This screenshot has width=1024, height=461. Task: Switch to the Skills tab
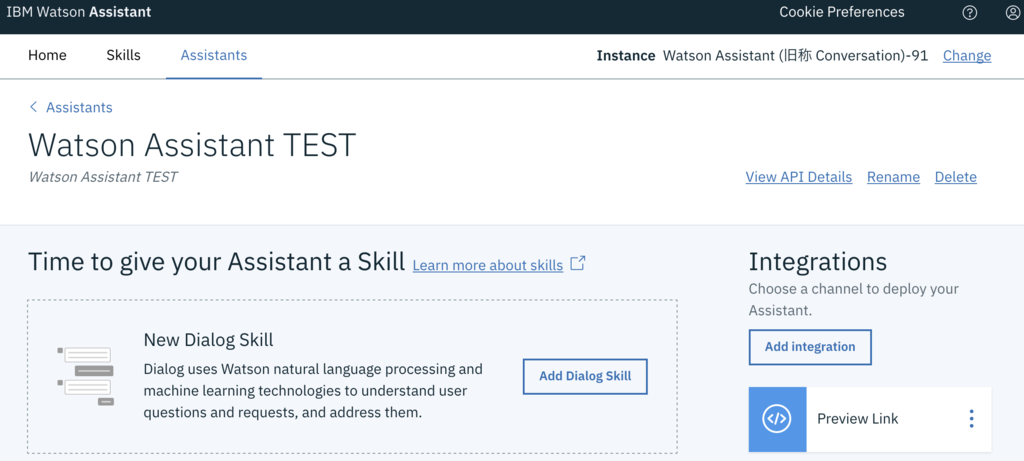(123, 55)
